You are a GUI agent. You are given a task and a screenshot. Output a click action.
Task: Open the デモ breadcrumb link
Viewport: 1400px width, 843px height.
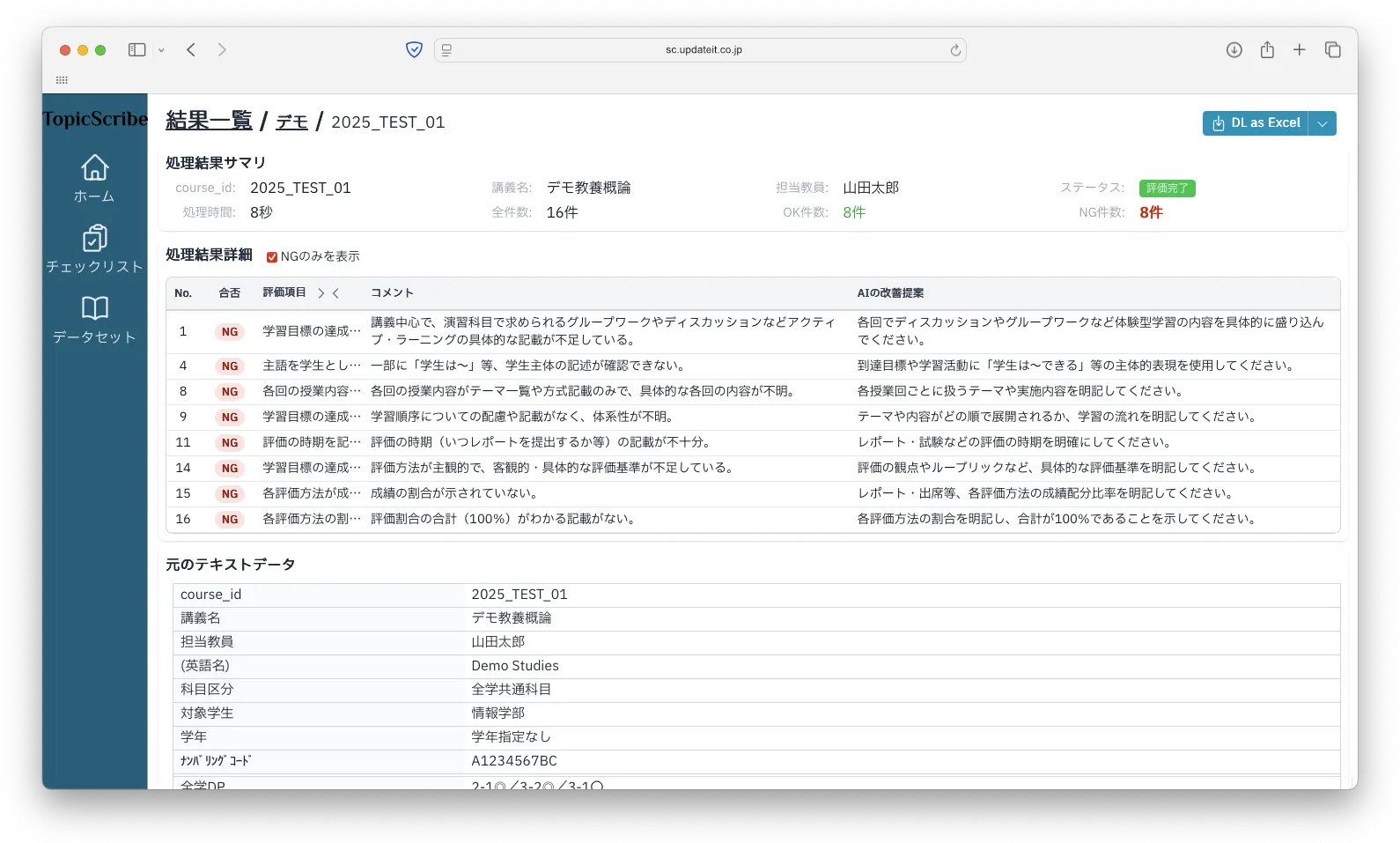tap(291, 122)
